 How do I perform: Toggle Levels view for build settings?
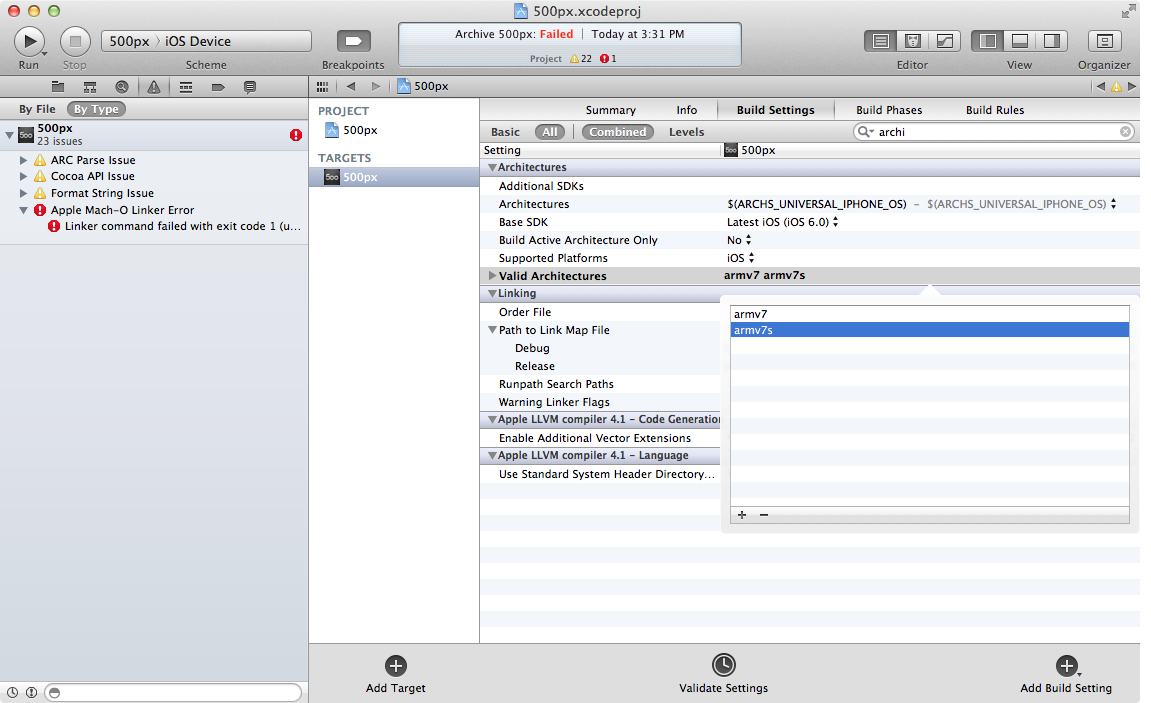point(686,132)
